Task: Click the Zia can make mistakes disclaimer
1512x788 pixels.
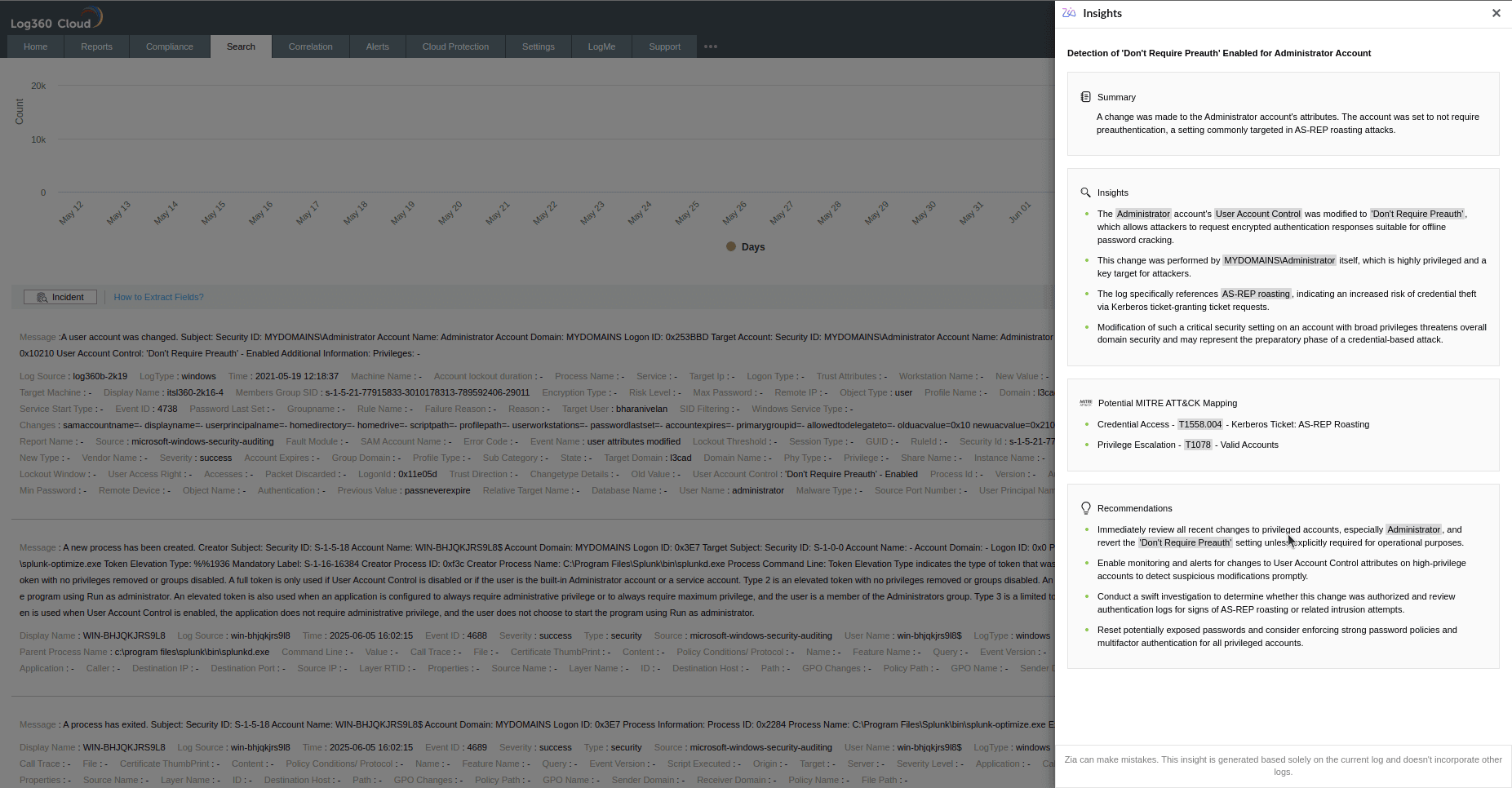Action: pos(1284,765)
